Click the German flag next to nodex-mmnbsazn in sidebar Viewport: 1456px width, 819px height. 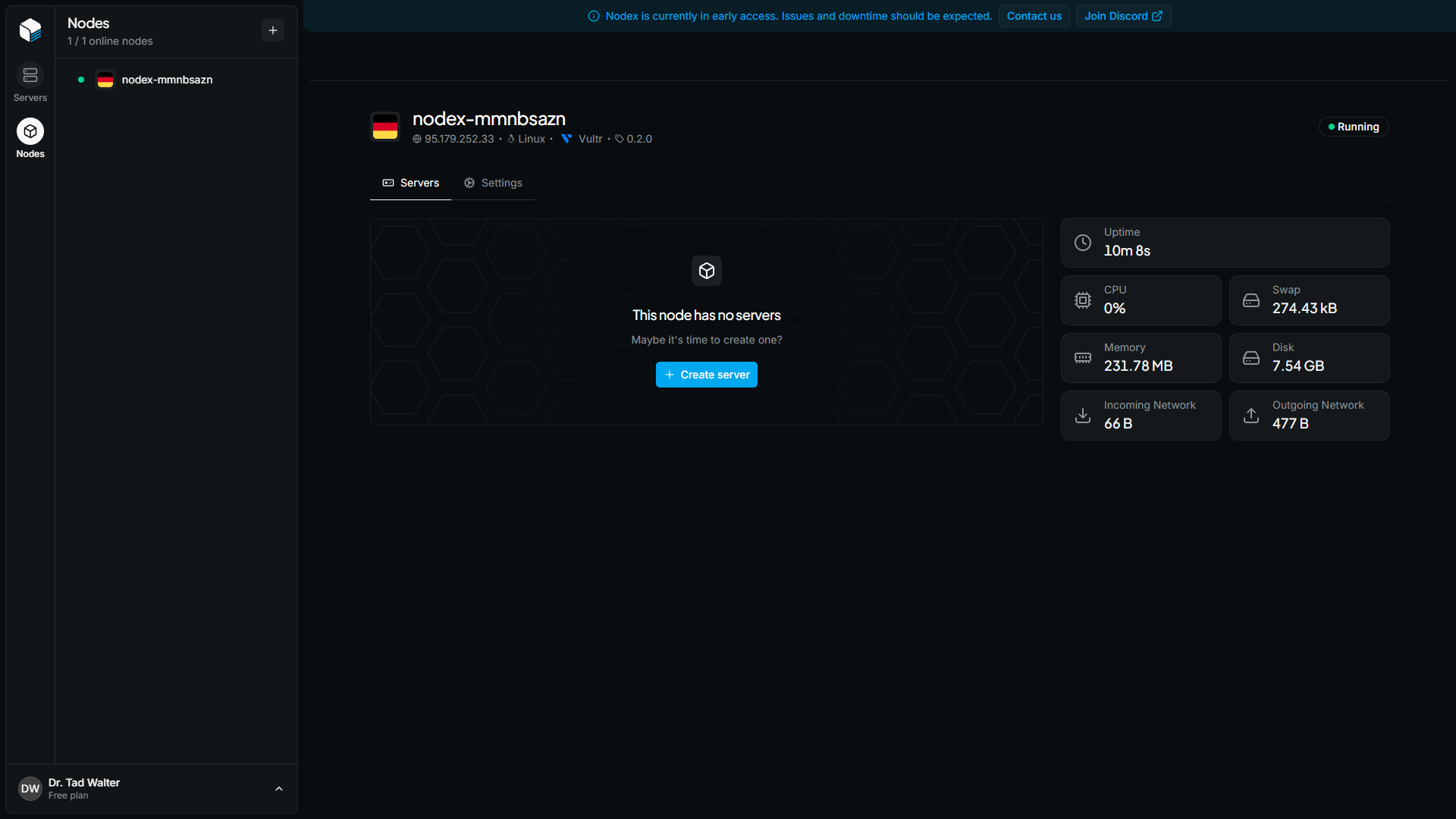105,80
